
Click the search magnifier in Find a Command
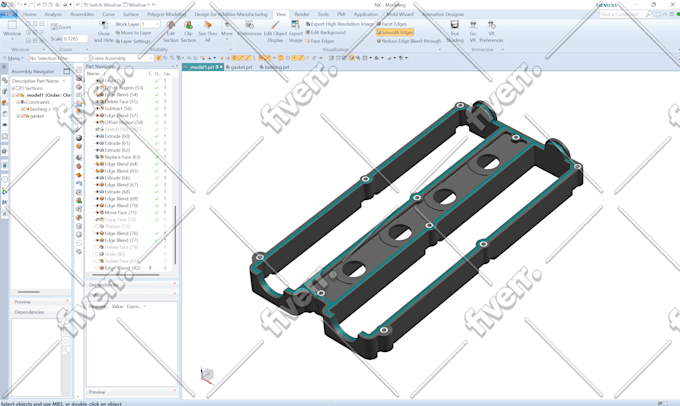(x=648, y=14)
